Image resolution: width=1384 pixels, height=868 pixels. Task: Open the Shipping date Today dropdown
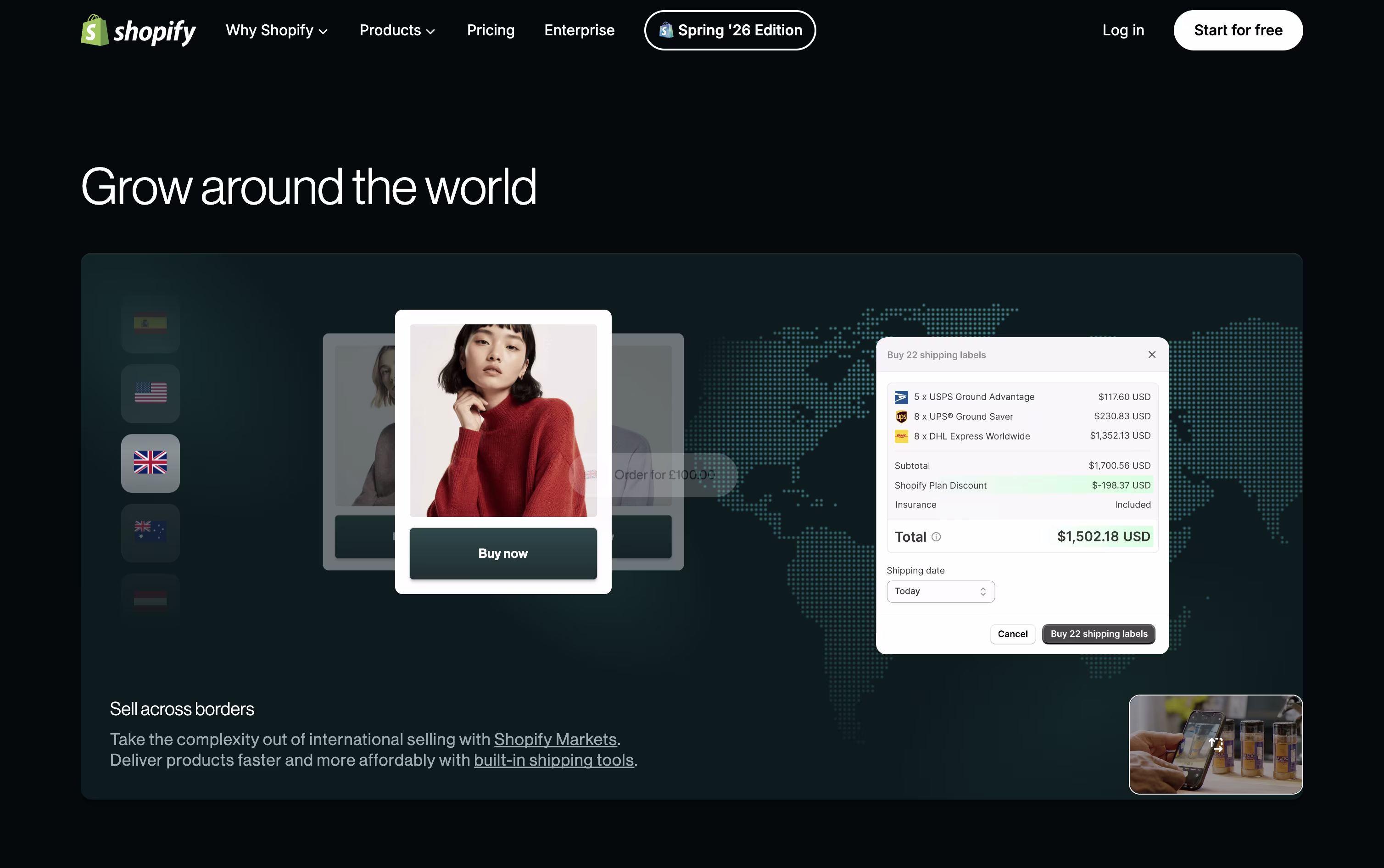click(940, 591)
